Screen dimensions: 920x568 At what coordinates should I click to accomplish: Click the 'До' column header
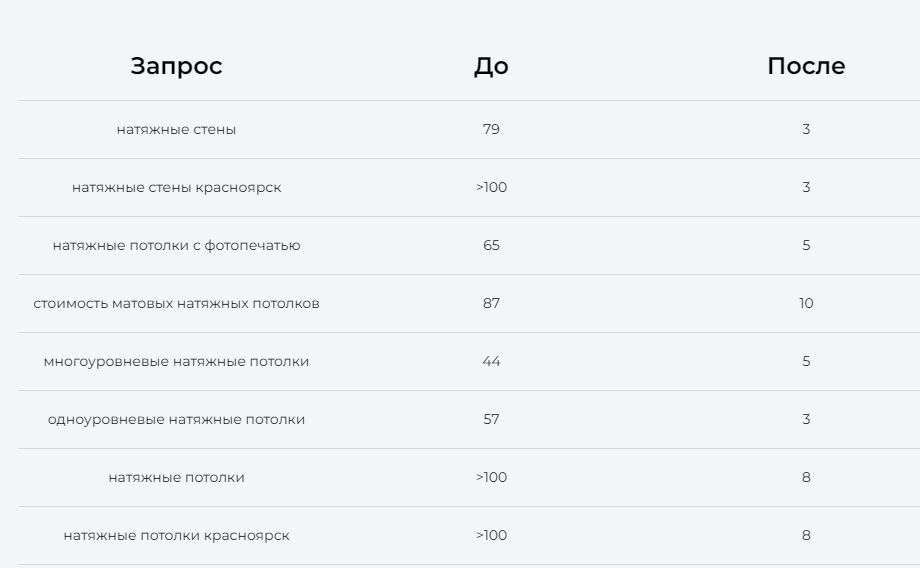click(491, 66)
